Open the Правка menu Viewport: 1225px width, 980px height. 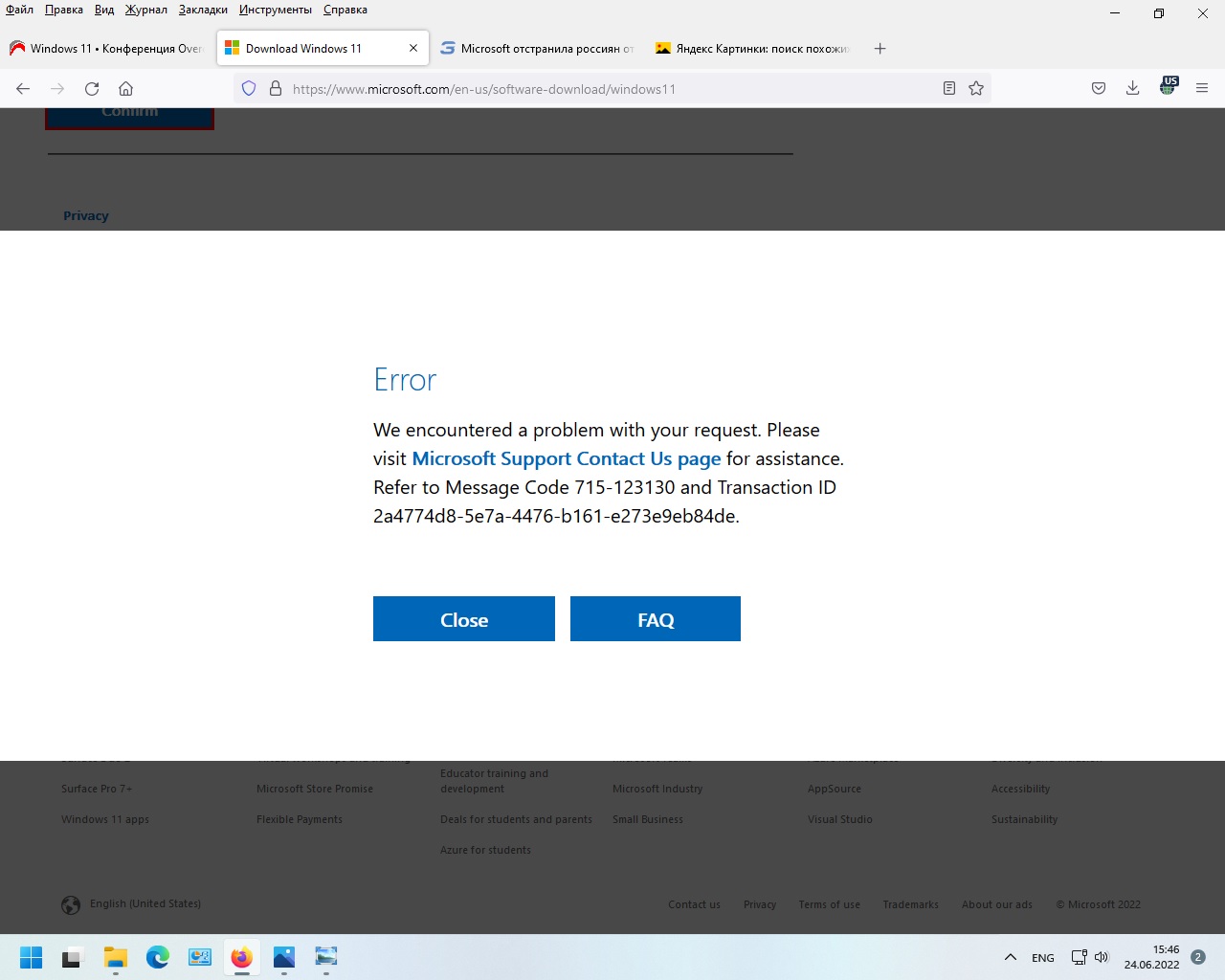[64, 10]
